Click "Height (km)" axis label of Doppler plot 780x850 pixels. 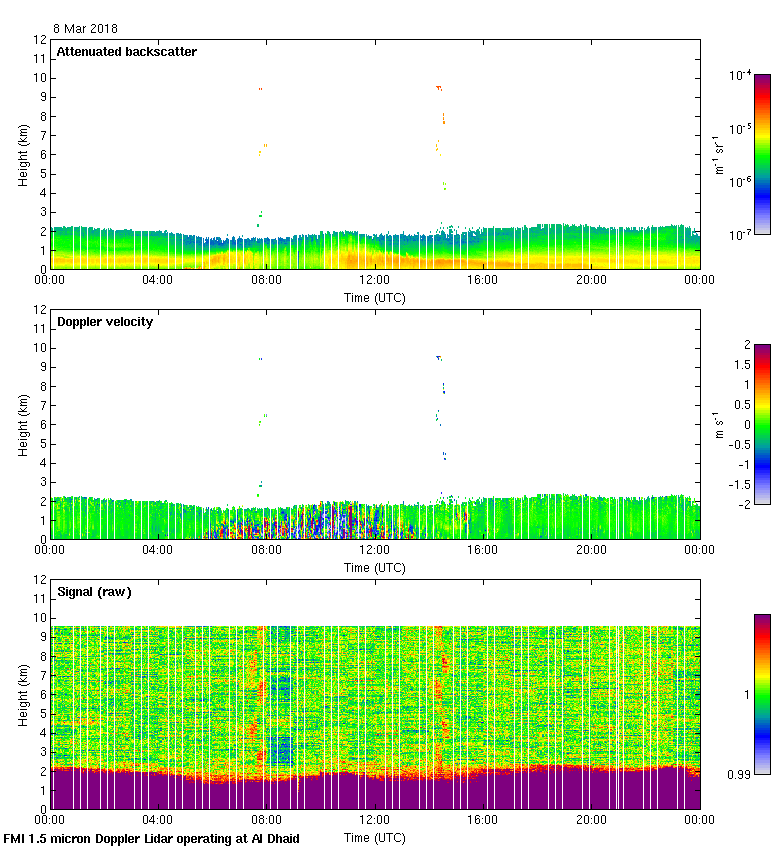[24, 425]
